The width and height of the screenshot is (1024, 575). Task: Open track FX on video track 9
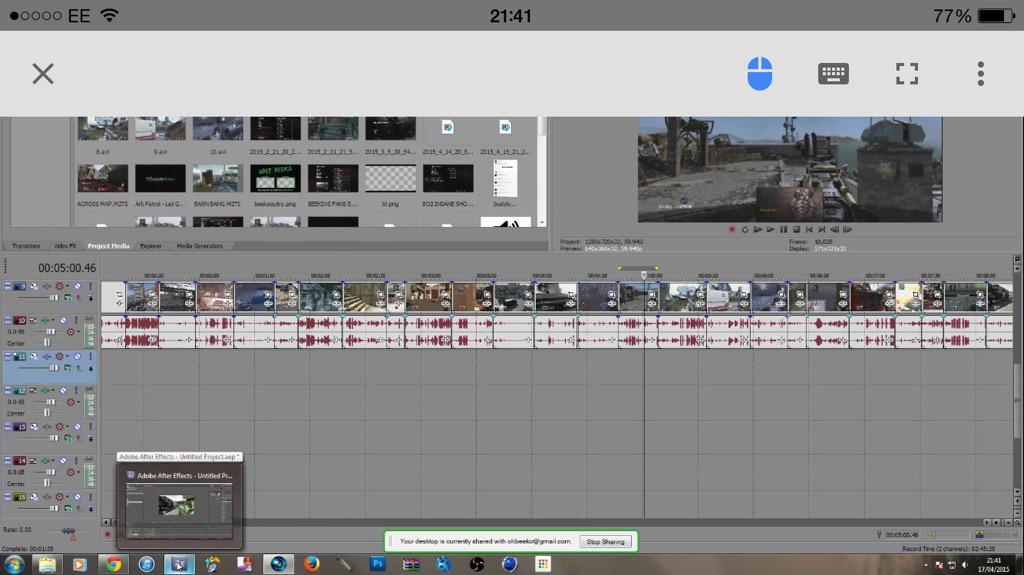pyautogui.click(x=46, y=286)
